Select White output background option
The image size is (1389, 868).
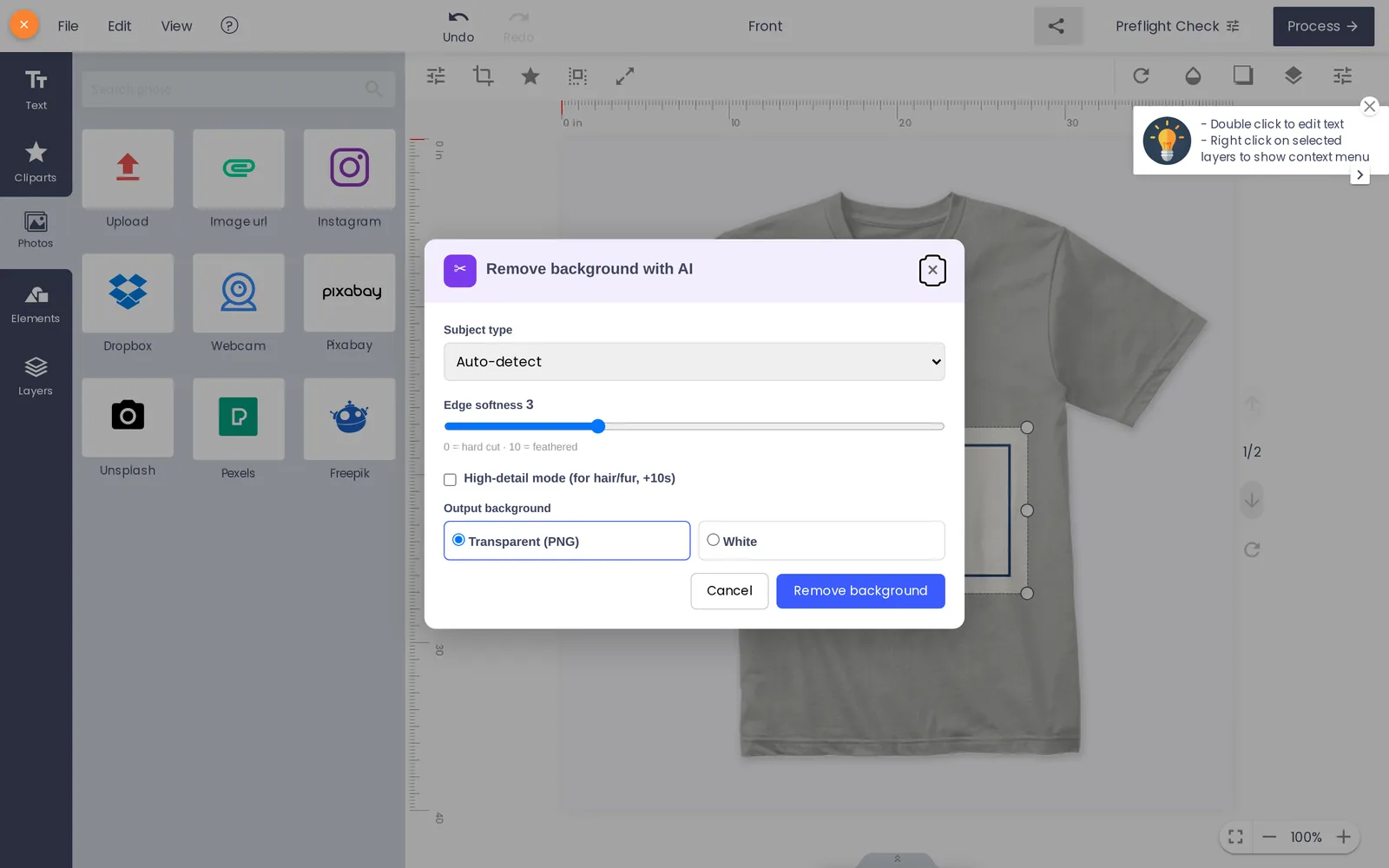(821, 541)
